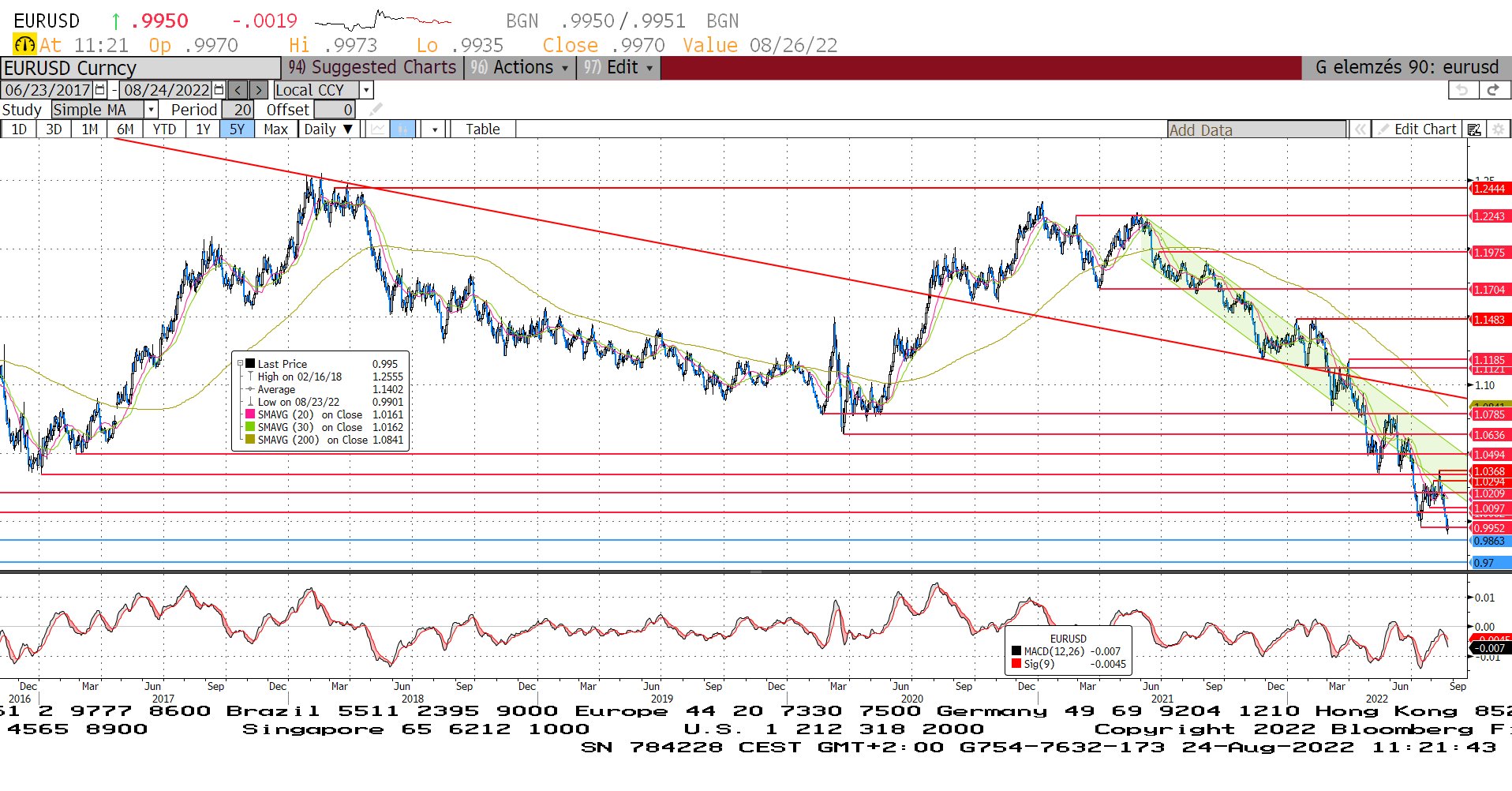Select the 5Y time range
This screenshot has width=1512, height=791.
tap(238, 129)
